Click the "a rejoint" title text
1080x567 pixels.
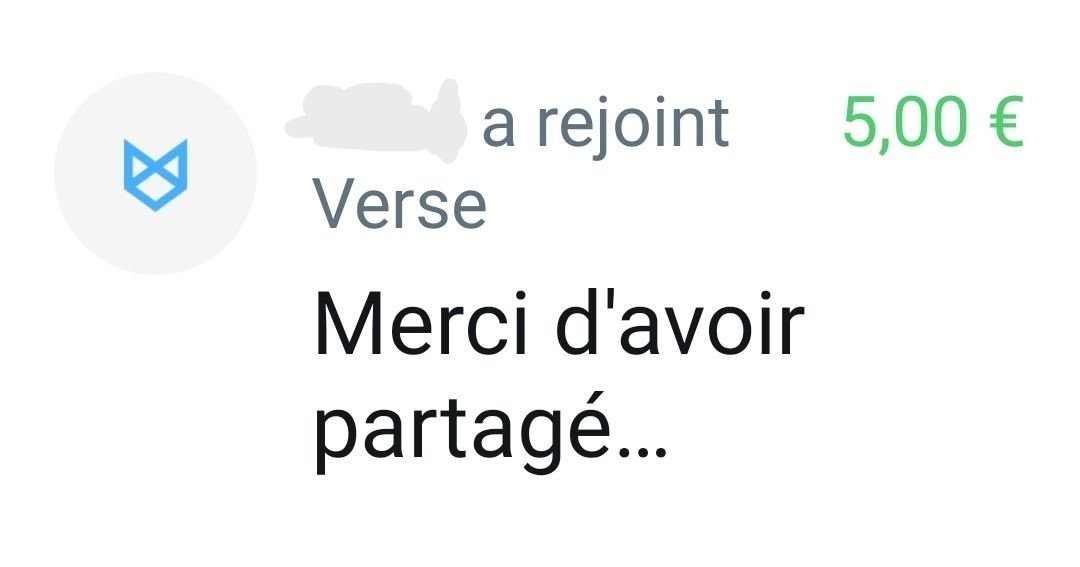605,123
